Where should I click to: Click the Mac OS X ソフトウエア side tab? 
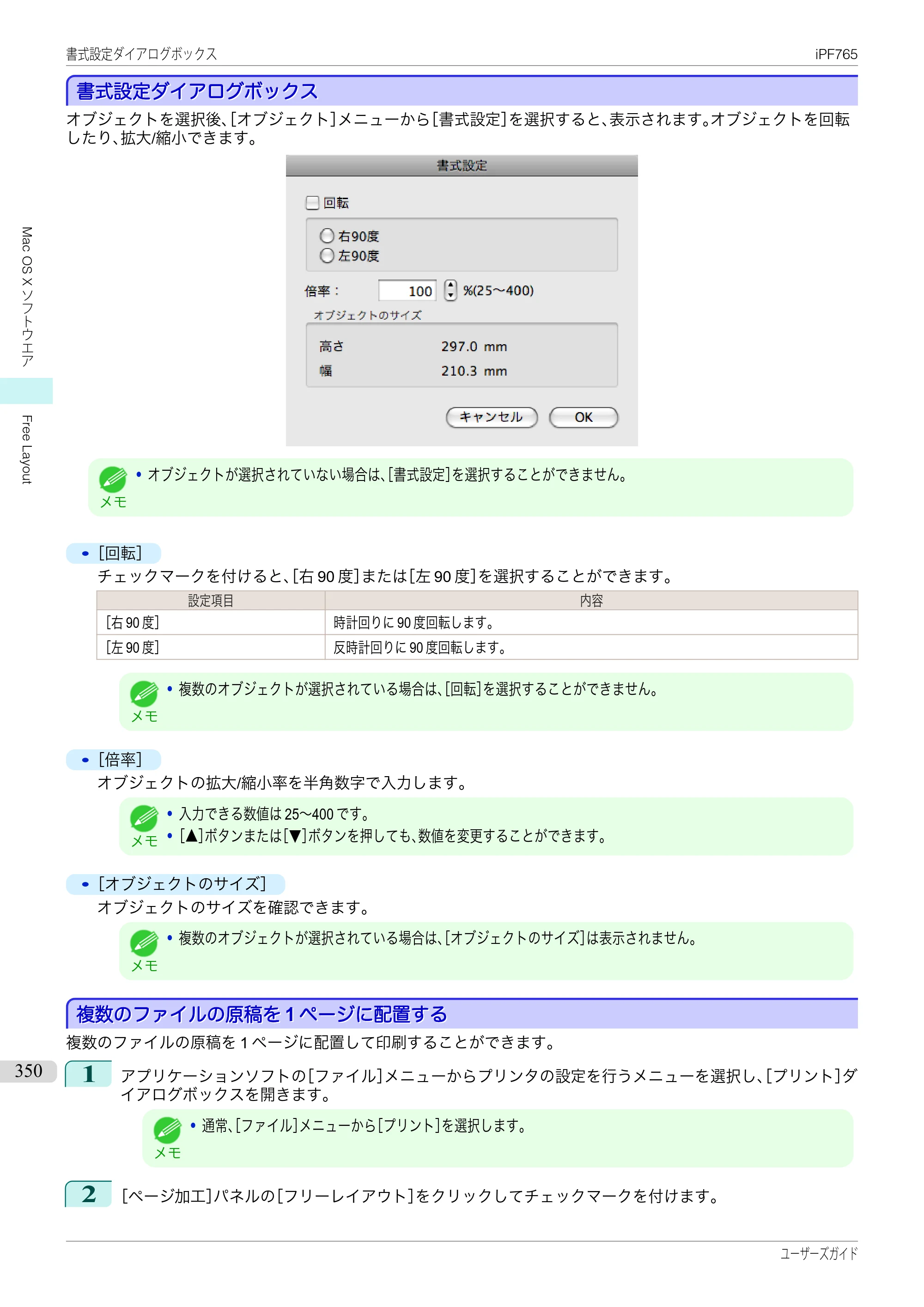(x=26, y=297)
